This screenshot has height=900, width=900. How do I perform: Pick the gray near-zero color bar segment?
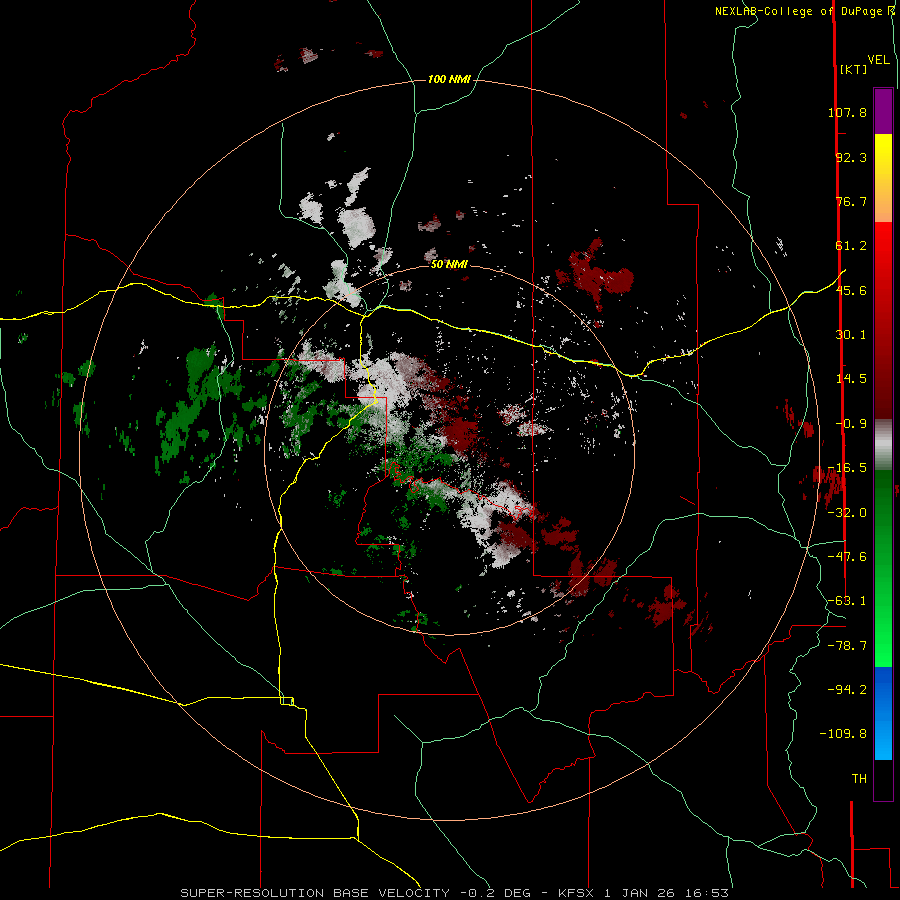tap(883, 445)
